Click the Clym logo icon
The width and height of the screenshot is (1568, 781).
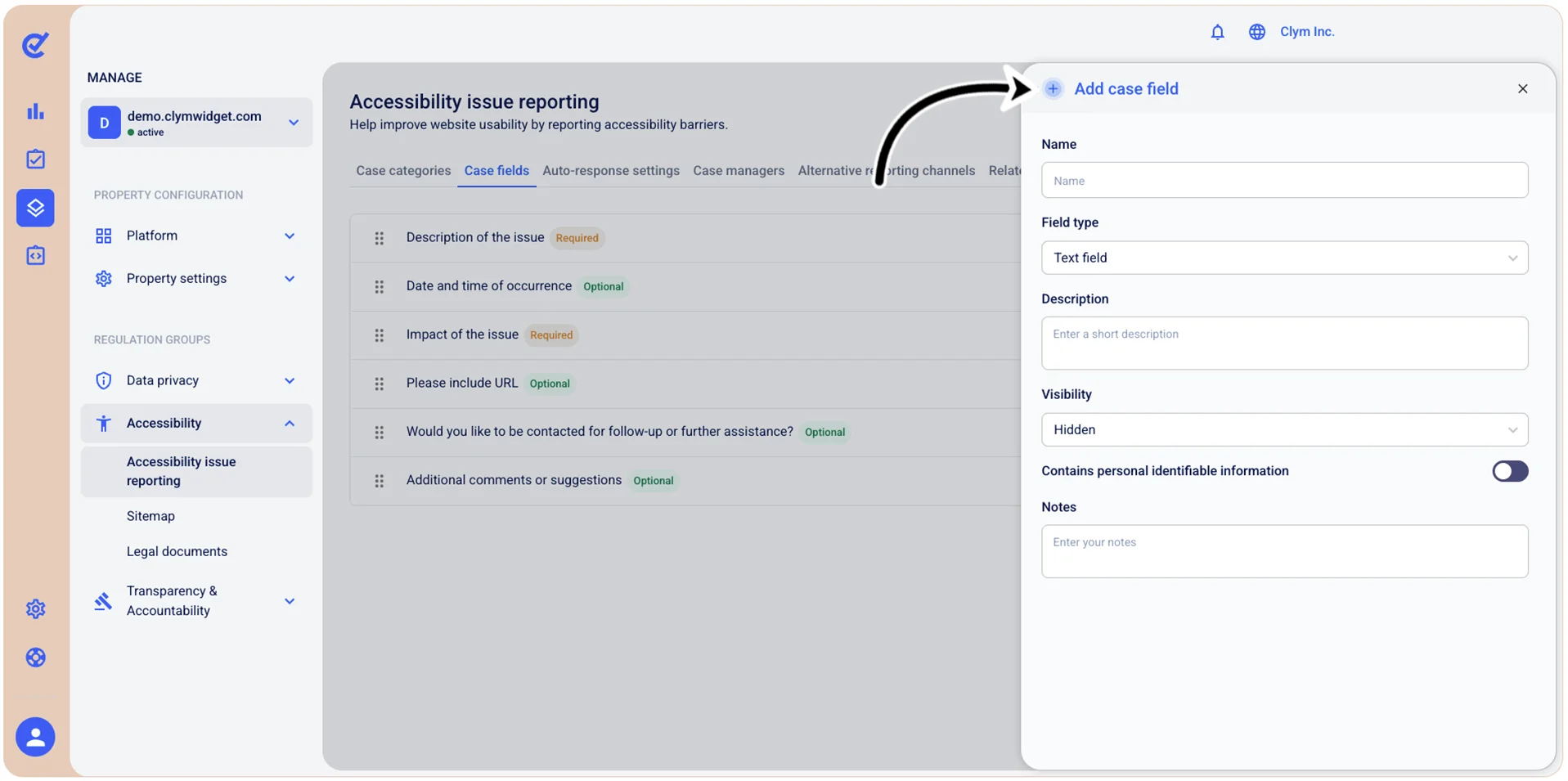point(35,44)
